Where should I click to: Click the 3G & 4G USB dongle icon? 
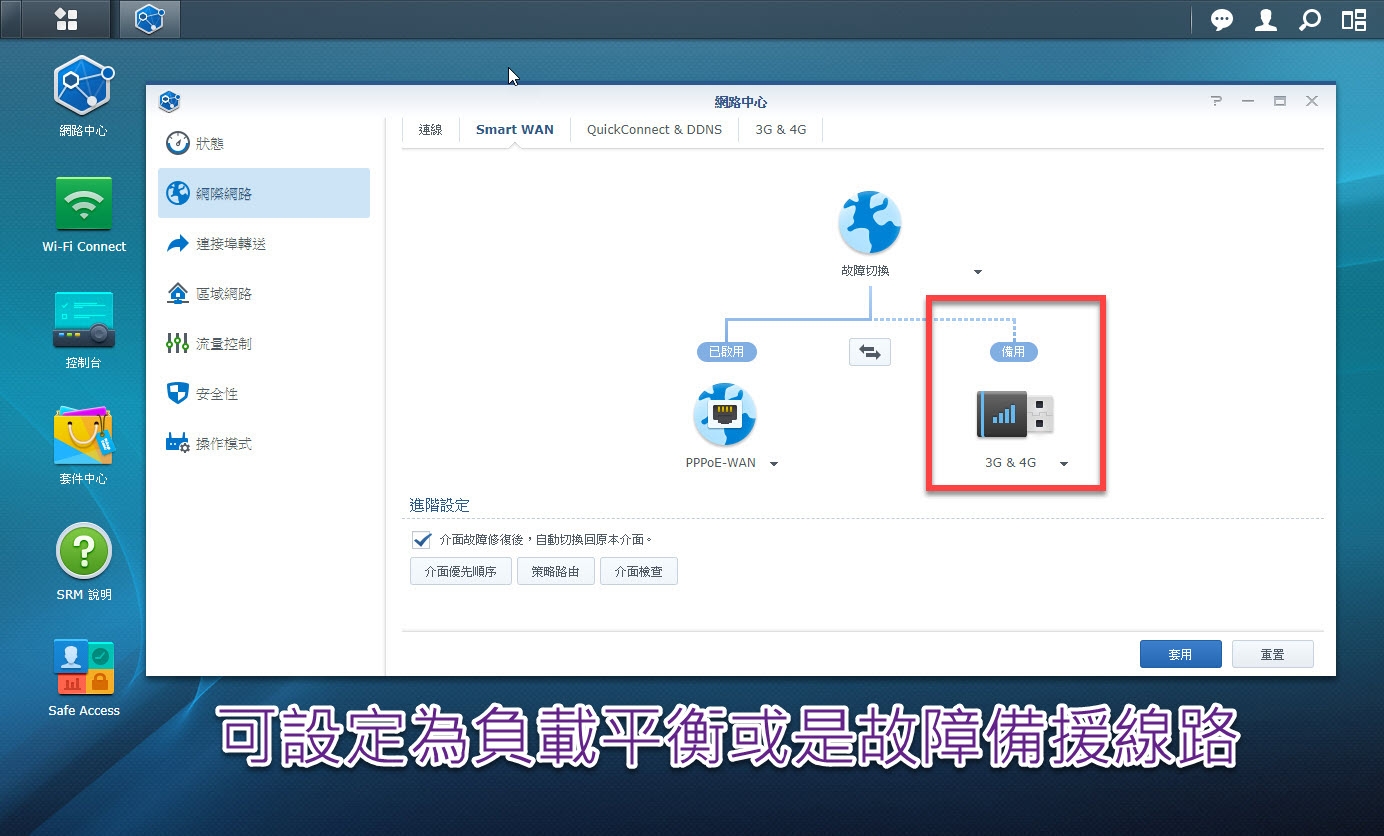click(1014, 414)
